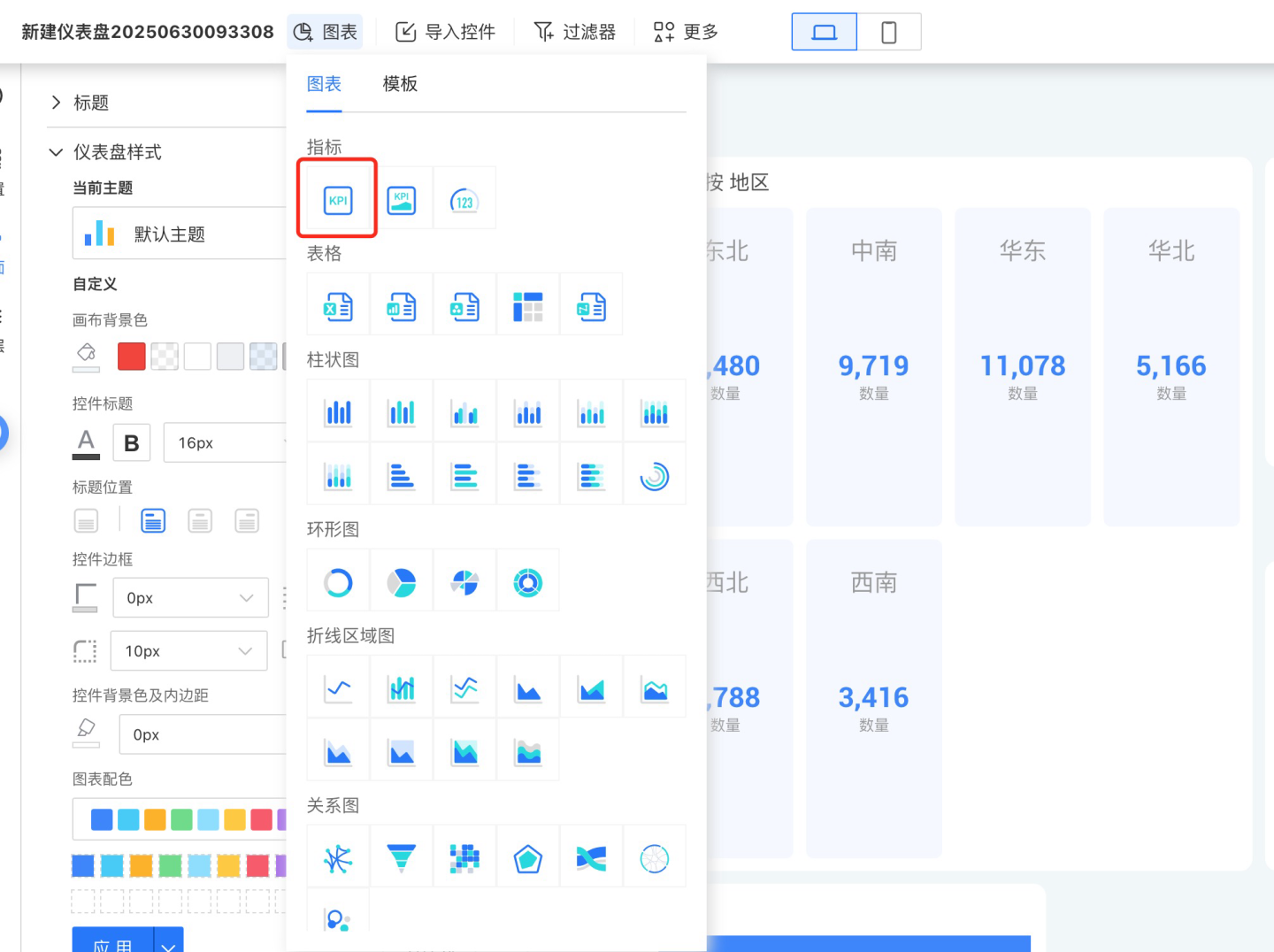Choose the gauge 123 indicator chart
Image resolution: width=1274 pixels, height=952 pixels.
[464, 199]
